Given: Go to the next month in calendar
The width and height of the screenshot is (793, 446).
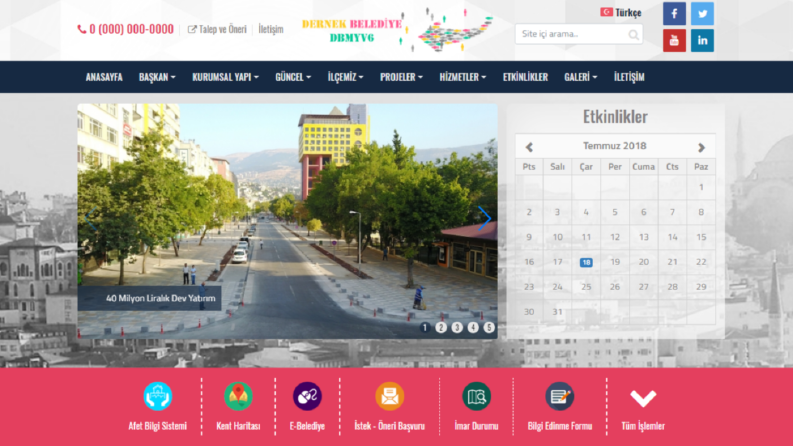Looking at the screenshot, I should 701,147.
